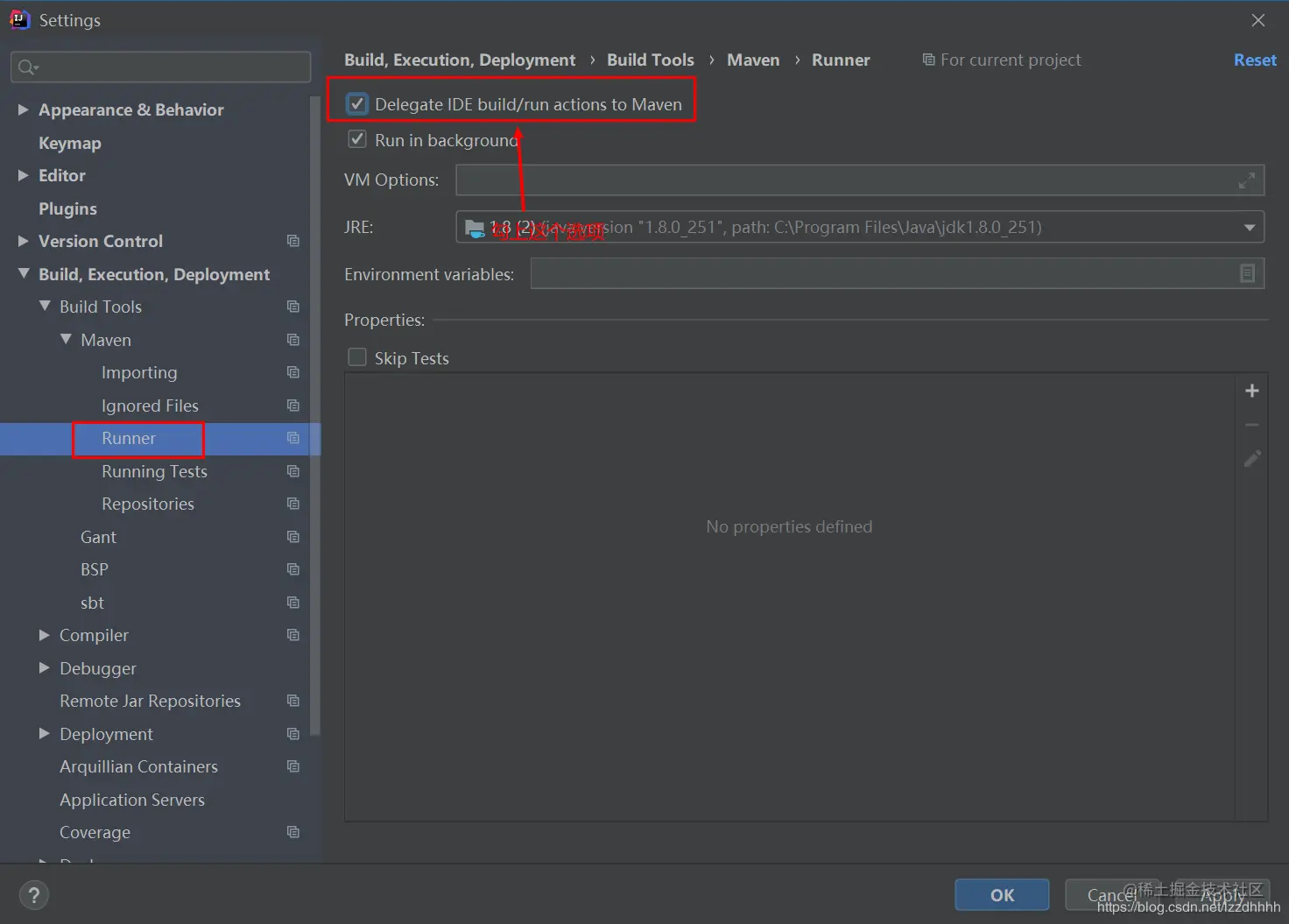This screenshot has height=924, width=1289.
Task: Click the project-level icon beside Repositories
Action: click(293, 504)
